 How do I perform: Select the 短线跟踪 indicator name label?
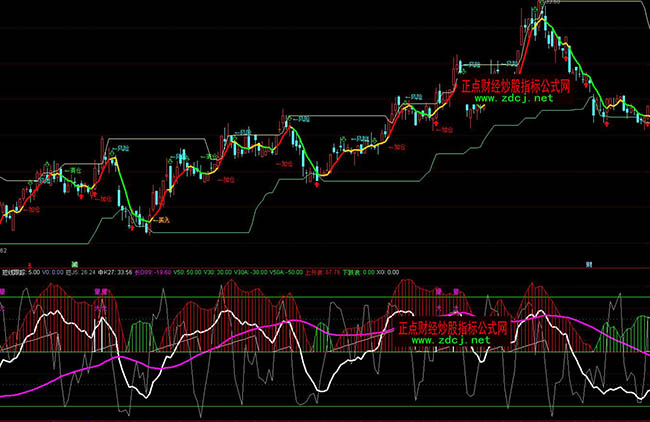pos(14,271)
